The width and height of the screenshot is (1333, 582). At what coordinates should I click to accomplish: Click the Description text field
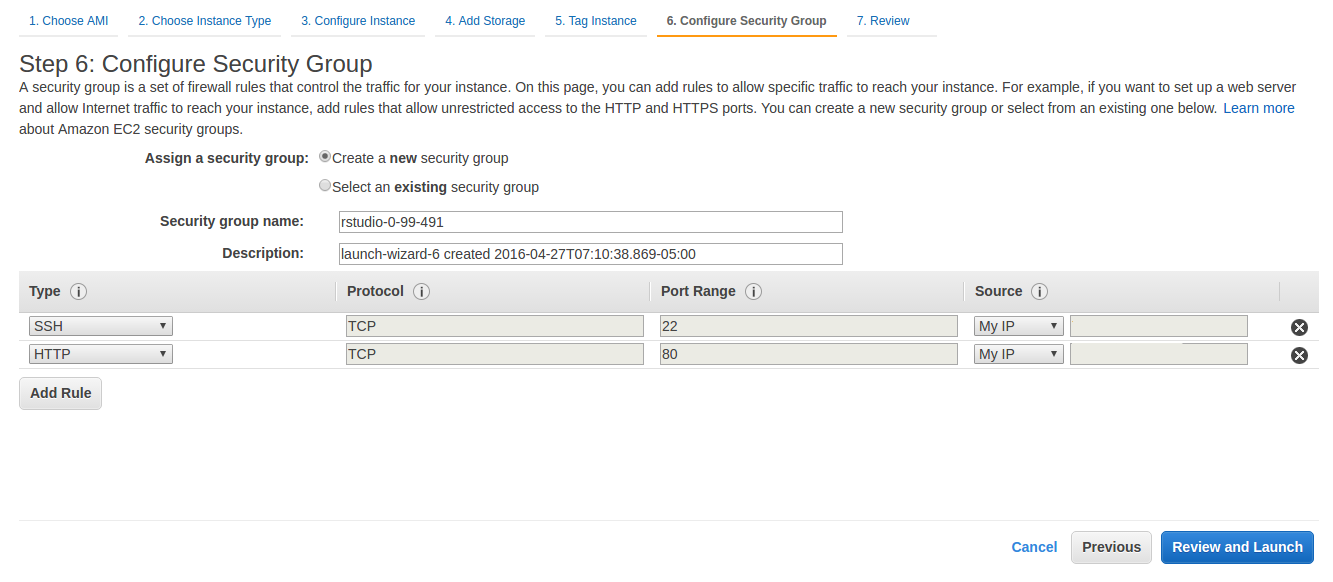tap(591, 254)
